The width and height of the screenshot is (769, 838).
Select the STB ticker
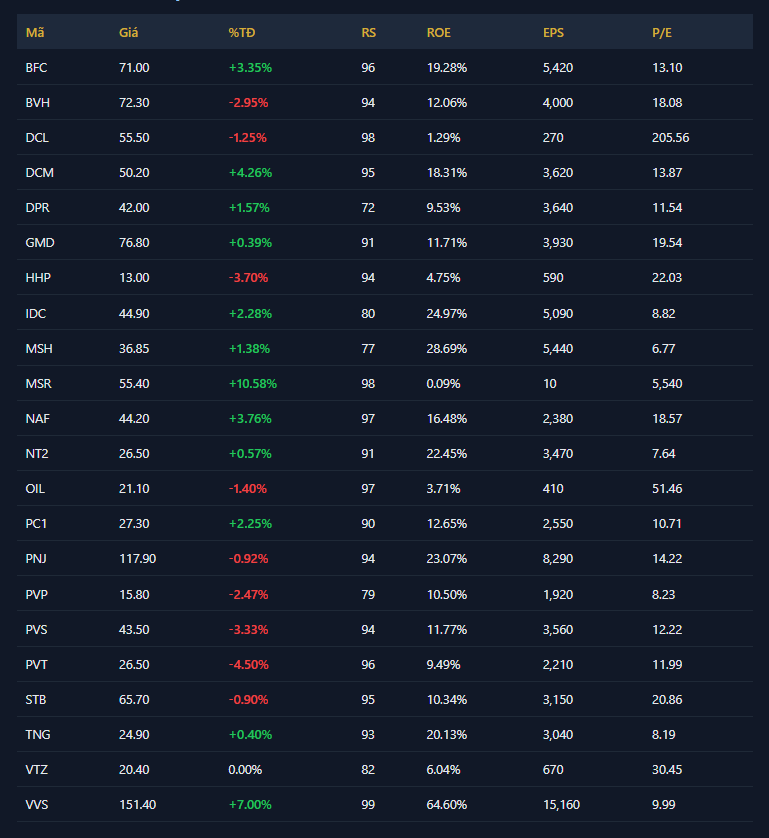click(36, 700)
